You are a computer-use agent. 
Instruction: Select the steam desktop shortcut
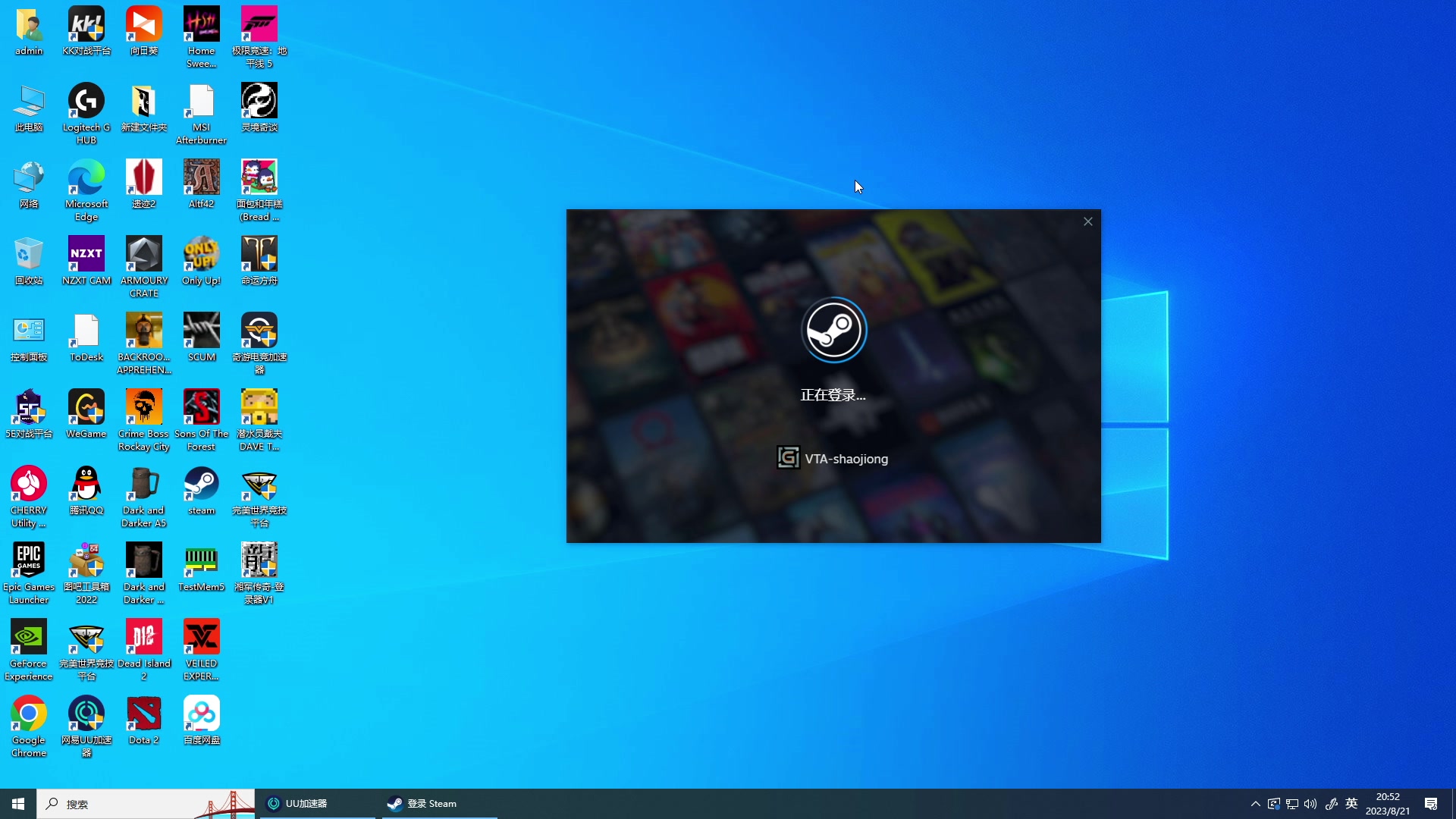pos(202,491)
